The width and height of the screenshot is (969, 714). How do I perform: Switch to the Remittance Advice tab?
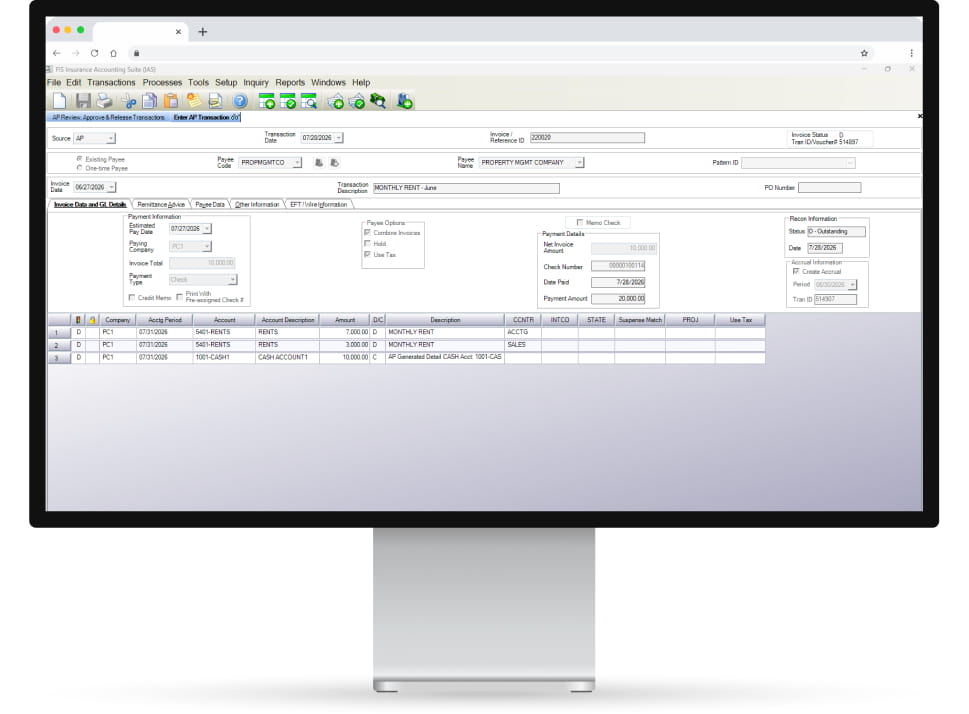161,205
